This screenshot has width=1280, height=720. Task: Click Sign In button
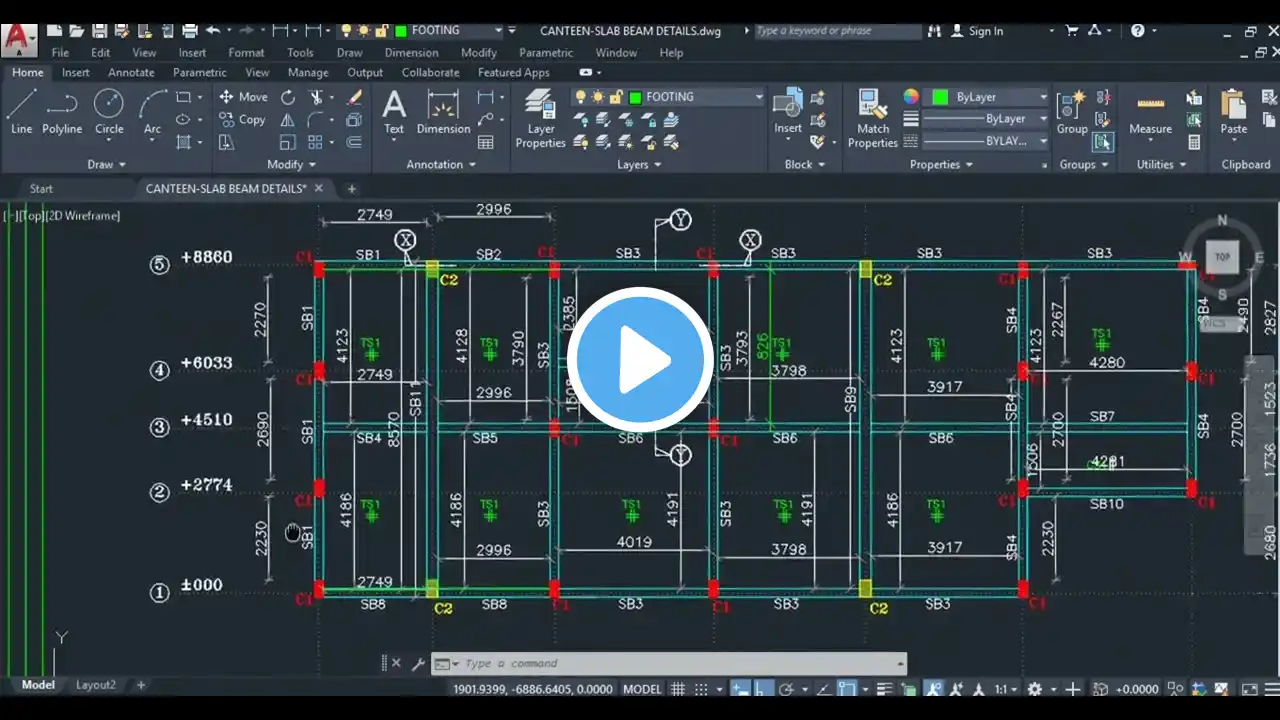[985, 31]
